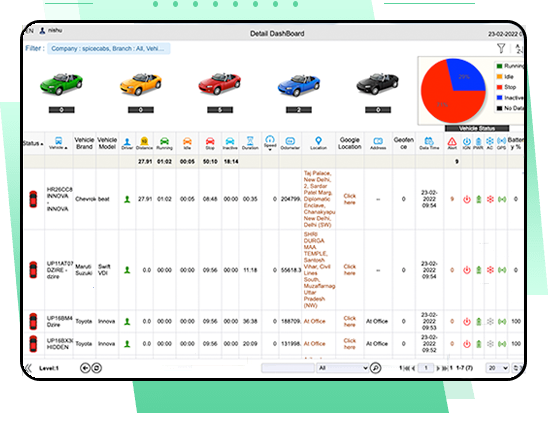Click the Running green legend swatch

point(499,66)
